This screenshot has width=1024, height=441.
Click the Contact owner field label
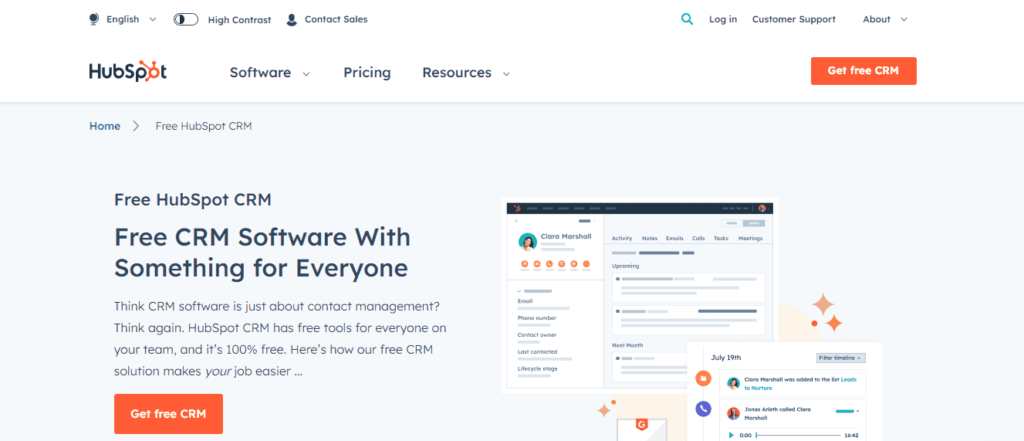pyautogui.click(x=537, y=335)
